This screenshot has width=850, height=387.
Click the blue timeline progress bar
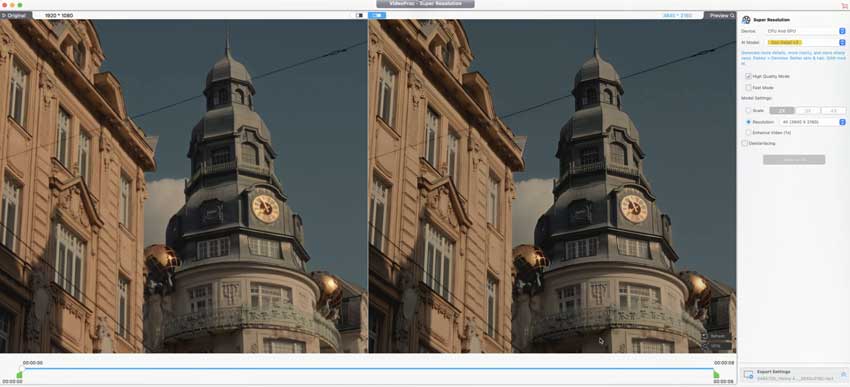pyautogui.click(x=369, y=369)
